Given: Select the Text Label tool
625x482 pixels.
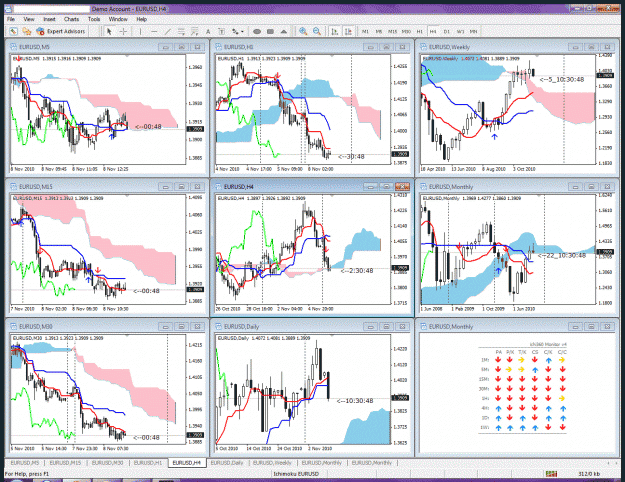Looking at the screenshot, I should click(x=221, y=31).
